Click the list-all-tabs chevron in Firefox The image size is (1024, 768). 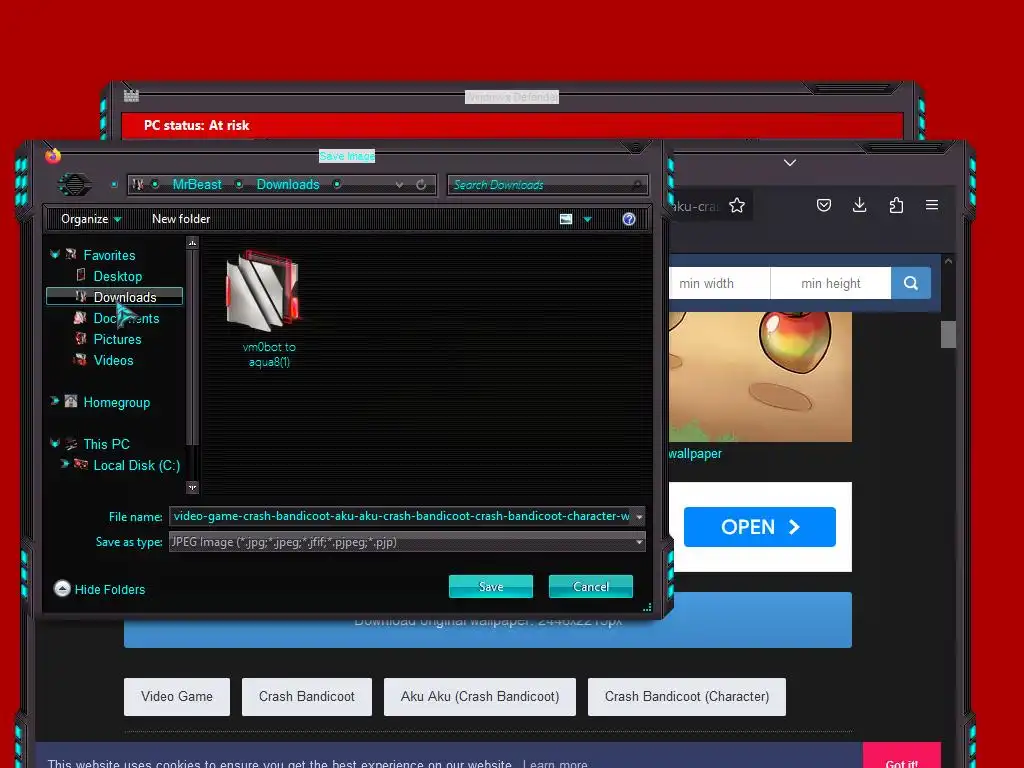[790, 162]
